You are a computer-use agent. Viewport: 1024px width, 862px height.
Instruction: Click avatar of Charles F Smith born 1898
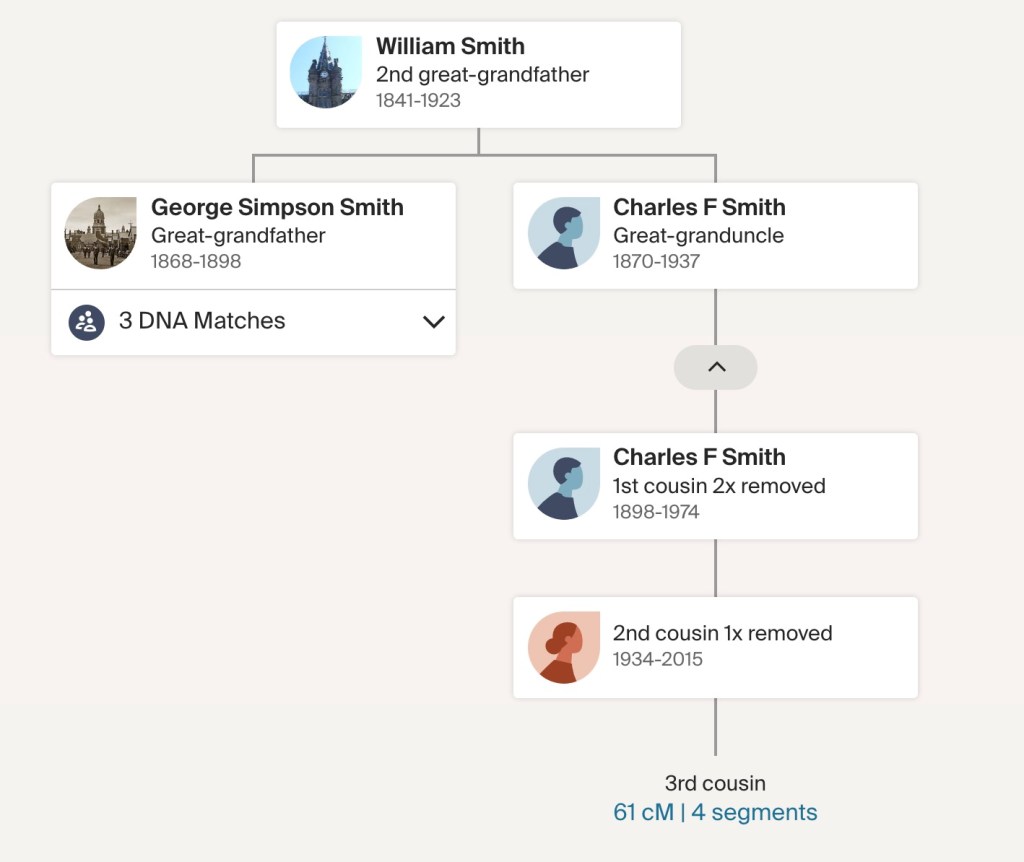(563, 483)
